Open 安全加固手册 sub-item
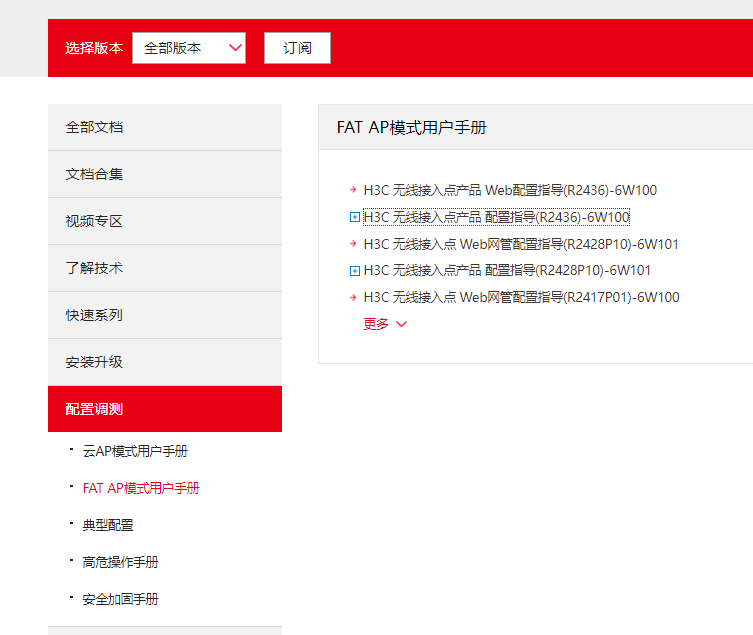The width and height of the screenshot is (753, 635). click(x=120, y=599)
